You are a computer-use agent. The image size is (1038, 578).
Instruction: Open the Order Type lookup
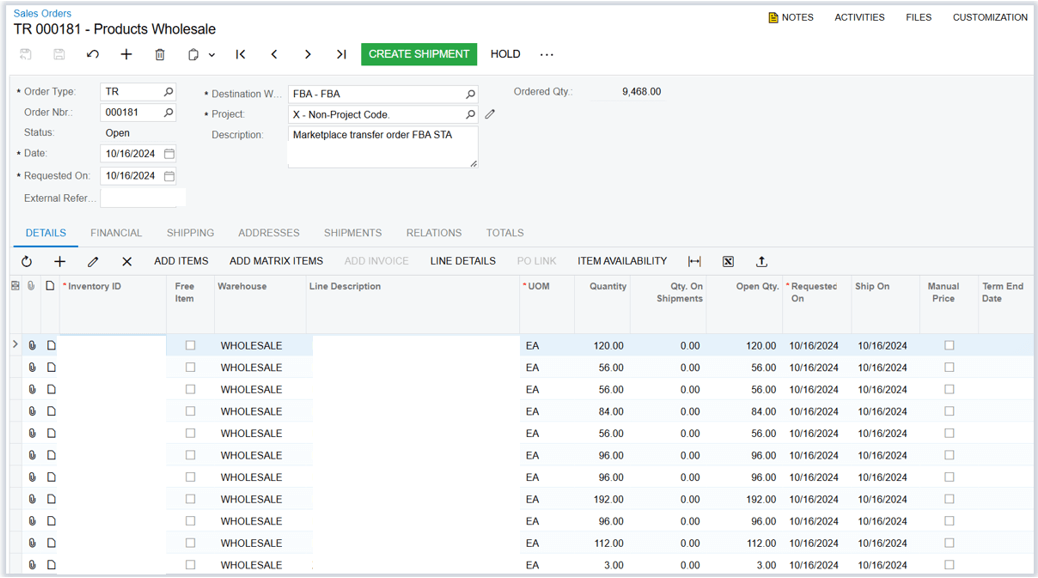point(169,91)
